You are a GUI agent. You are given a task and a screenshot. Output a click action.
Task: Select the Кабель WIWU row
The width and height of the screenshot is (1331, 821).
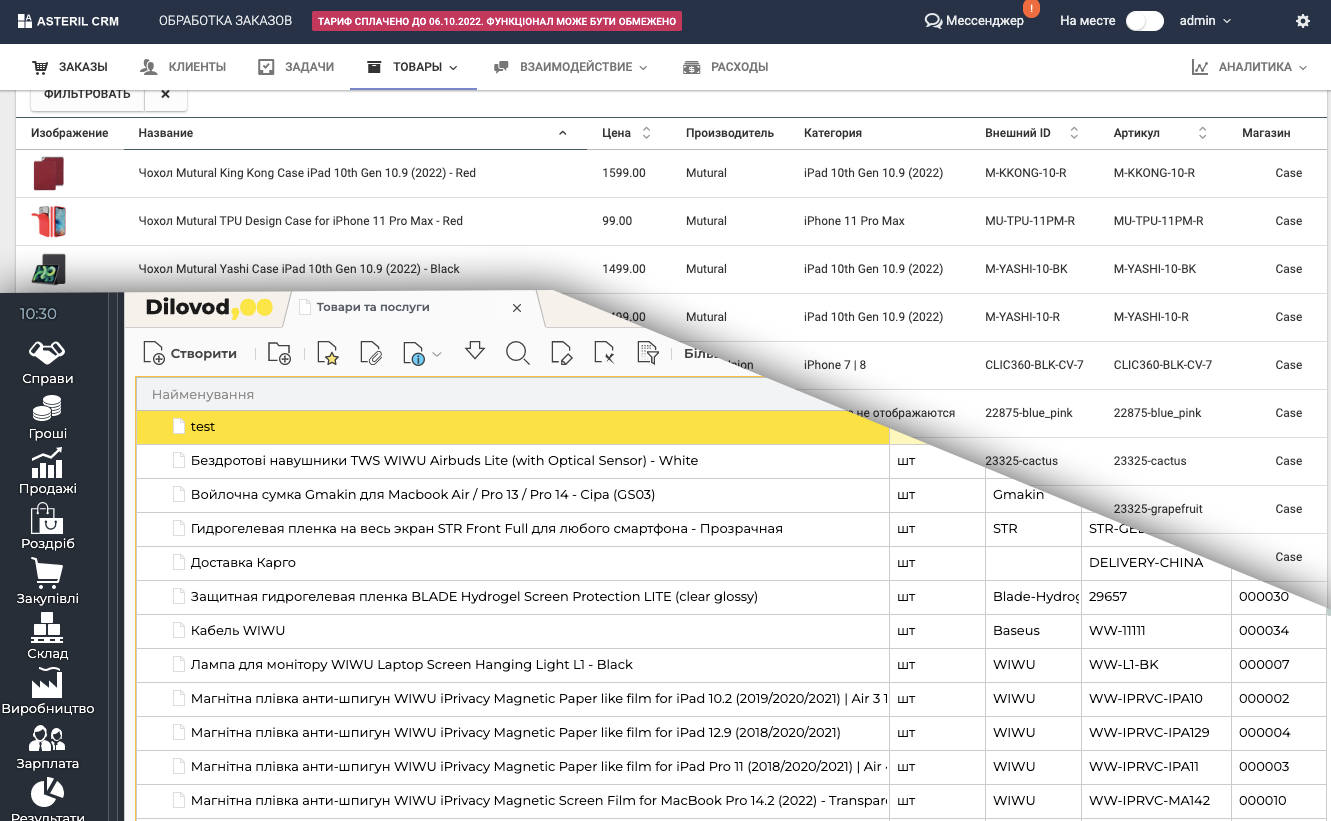pyautogui.click(x=513, y=631)
